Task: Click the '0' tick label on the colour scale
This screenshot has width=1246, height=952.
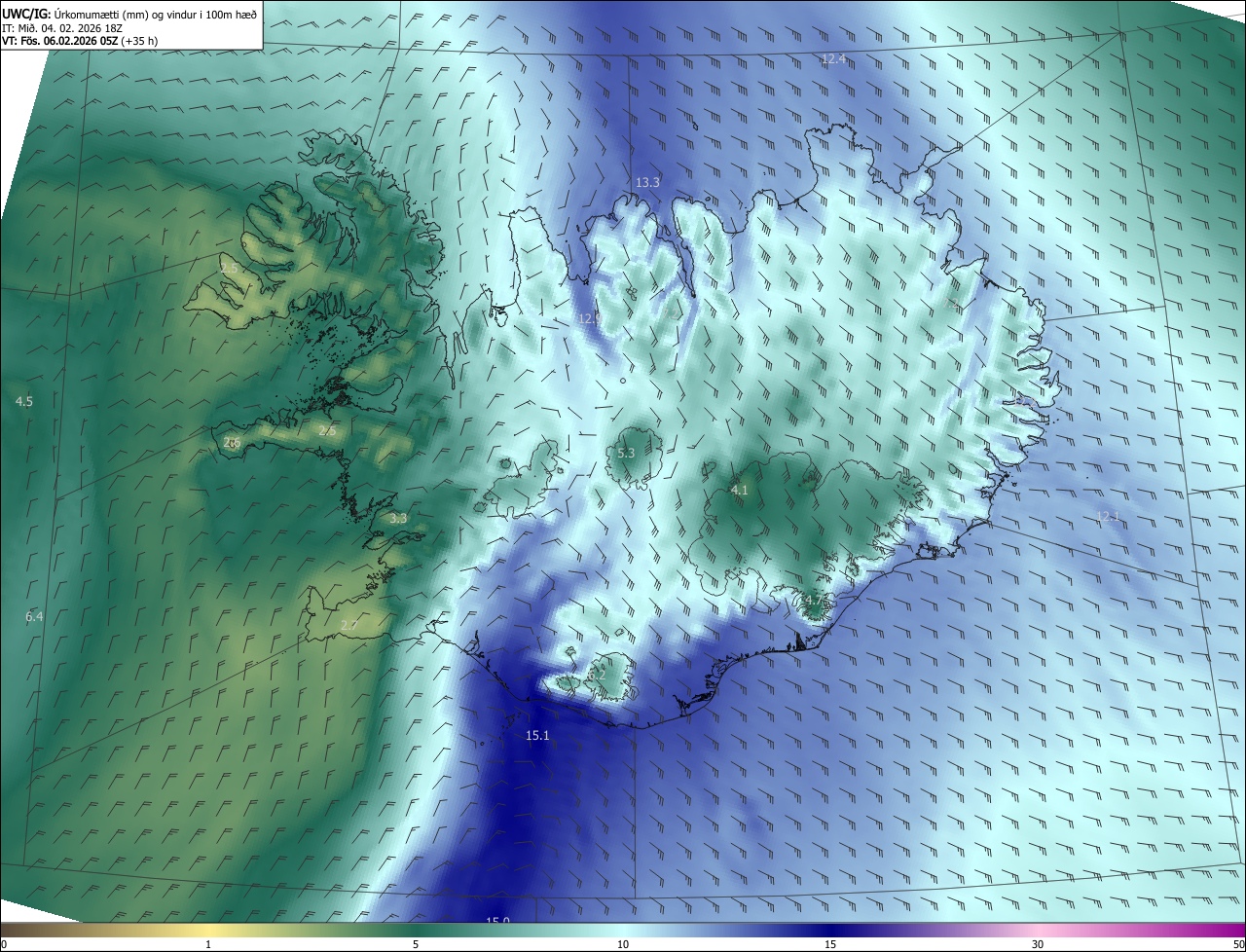Action: (4, 944)
